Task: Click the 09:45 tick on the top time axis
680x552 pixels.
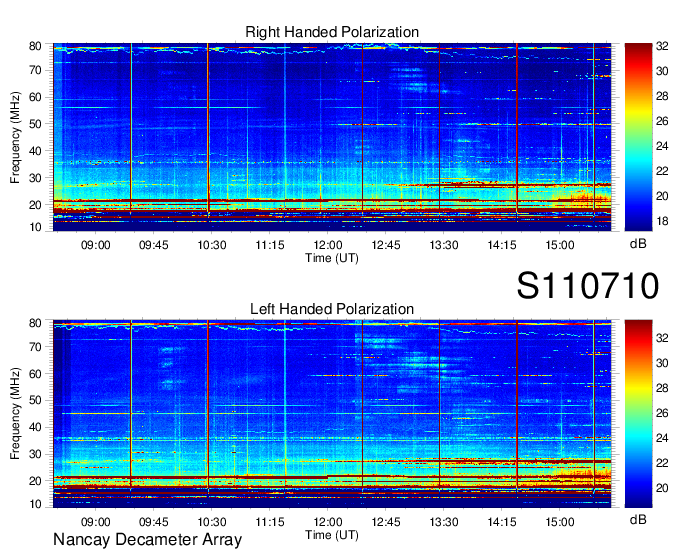Action: coord(154,245)
